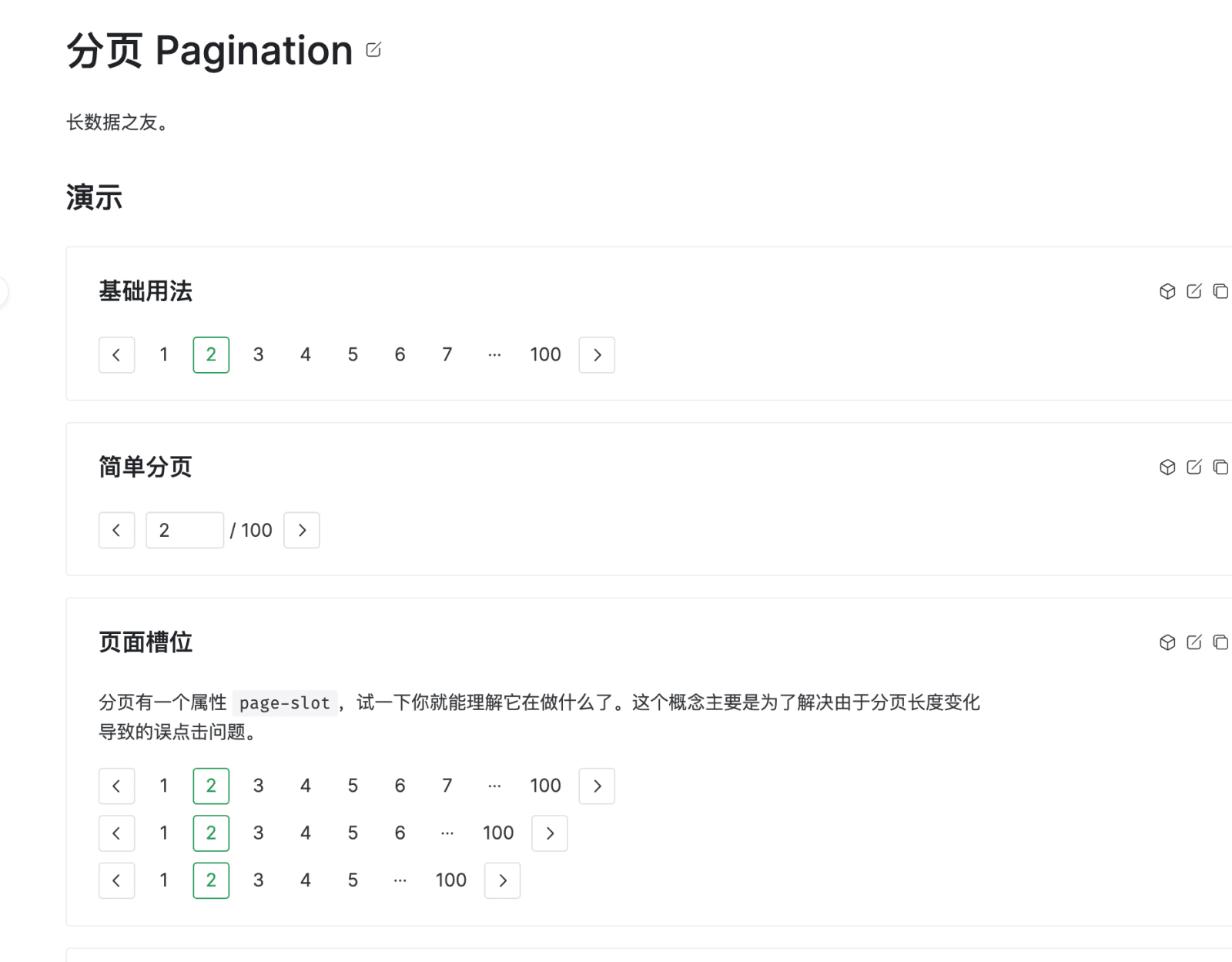Screen dimensions: 1232x962
Task: Edit the 简单分页 demo on GitHub
Action: pos(1194,467)
